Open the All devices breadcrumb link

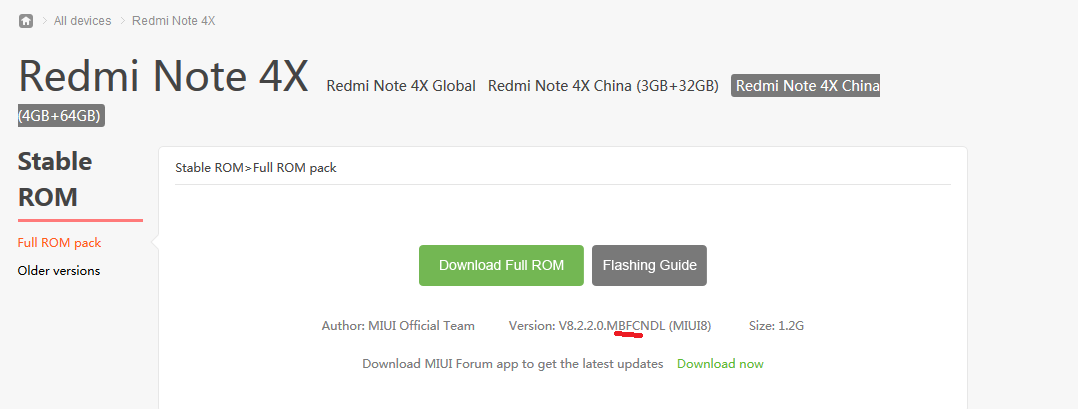(83, 21)
